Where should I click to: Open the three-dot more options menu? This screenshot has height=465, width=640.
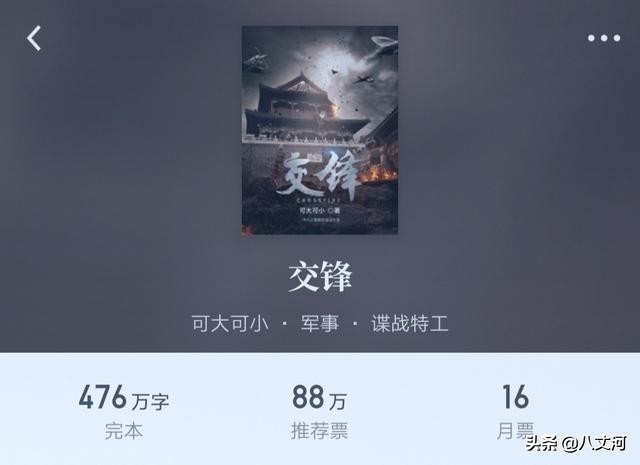604,38
